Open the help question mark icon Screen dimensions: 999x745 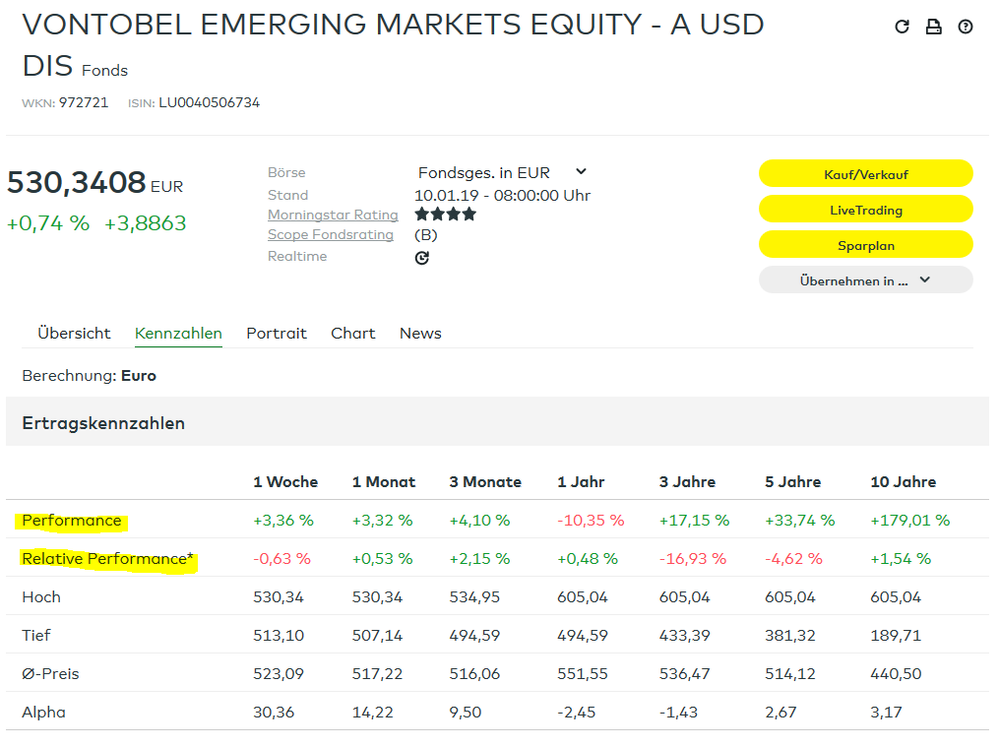click(x=965, y=27)
